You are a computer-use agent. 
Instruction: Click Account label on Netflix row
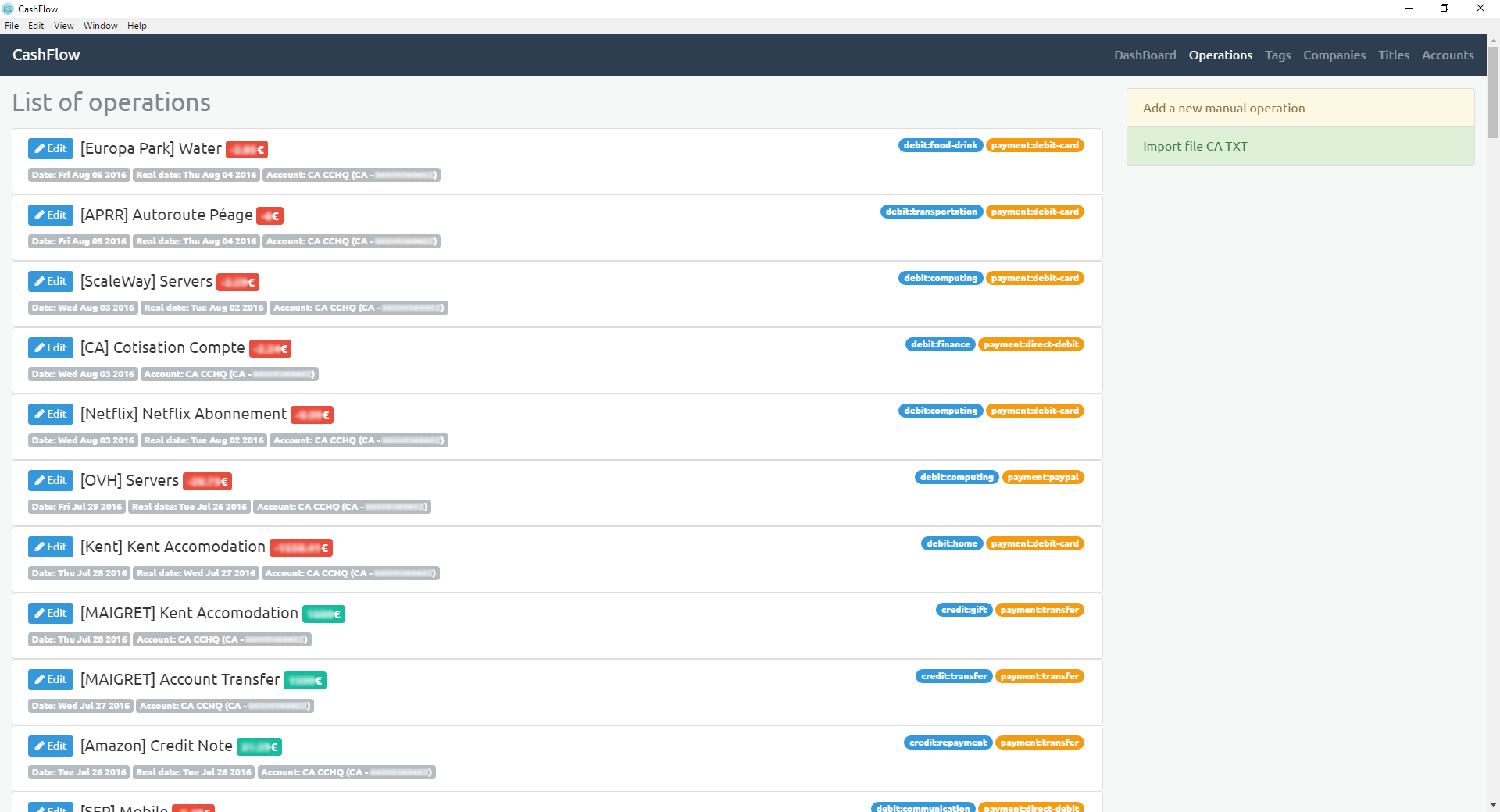[359, 440]
